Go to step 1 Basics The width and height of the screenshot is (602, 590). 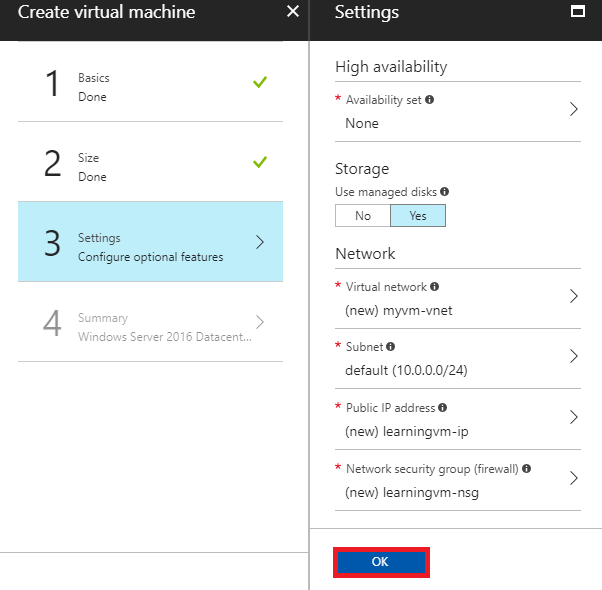coord(150,87)
